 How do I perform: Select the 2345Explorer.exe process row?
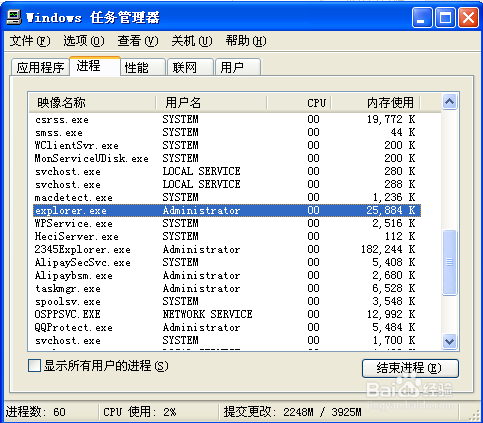click(227, 249)
